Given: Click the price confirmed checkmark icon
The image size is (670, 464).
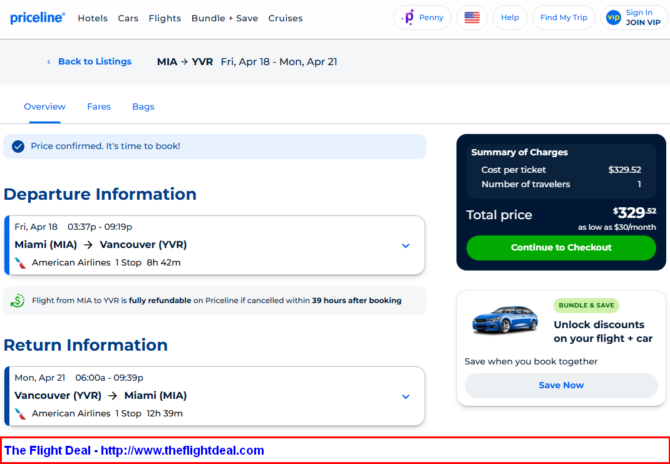Looking at the screenshot, I should coord(18,147).
